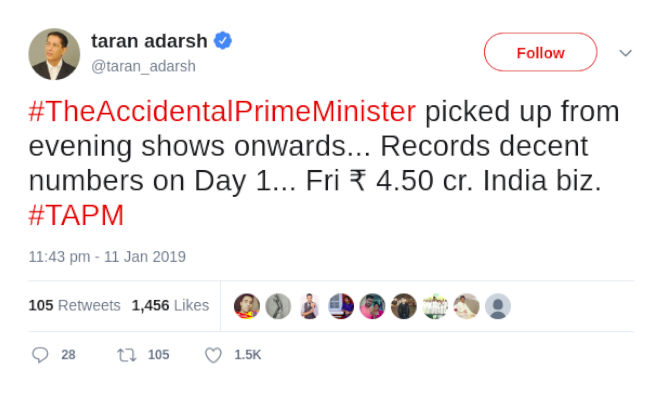Screen dimensions: 659x400
Task: Open the #TAPM hashtag link
Action: [x=76, y=216]
